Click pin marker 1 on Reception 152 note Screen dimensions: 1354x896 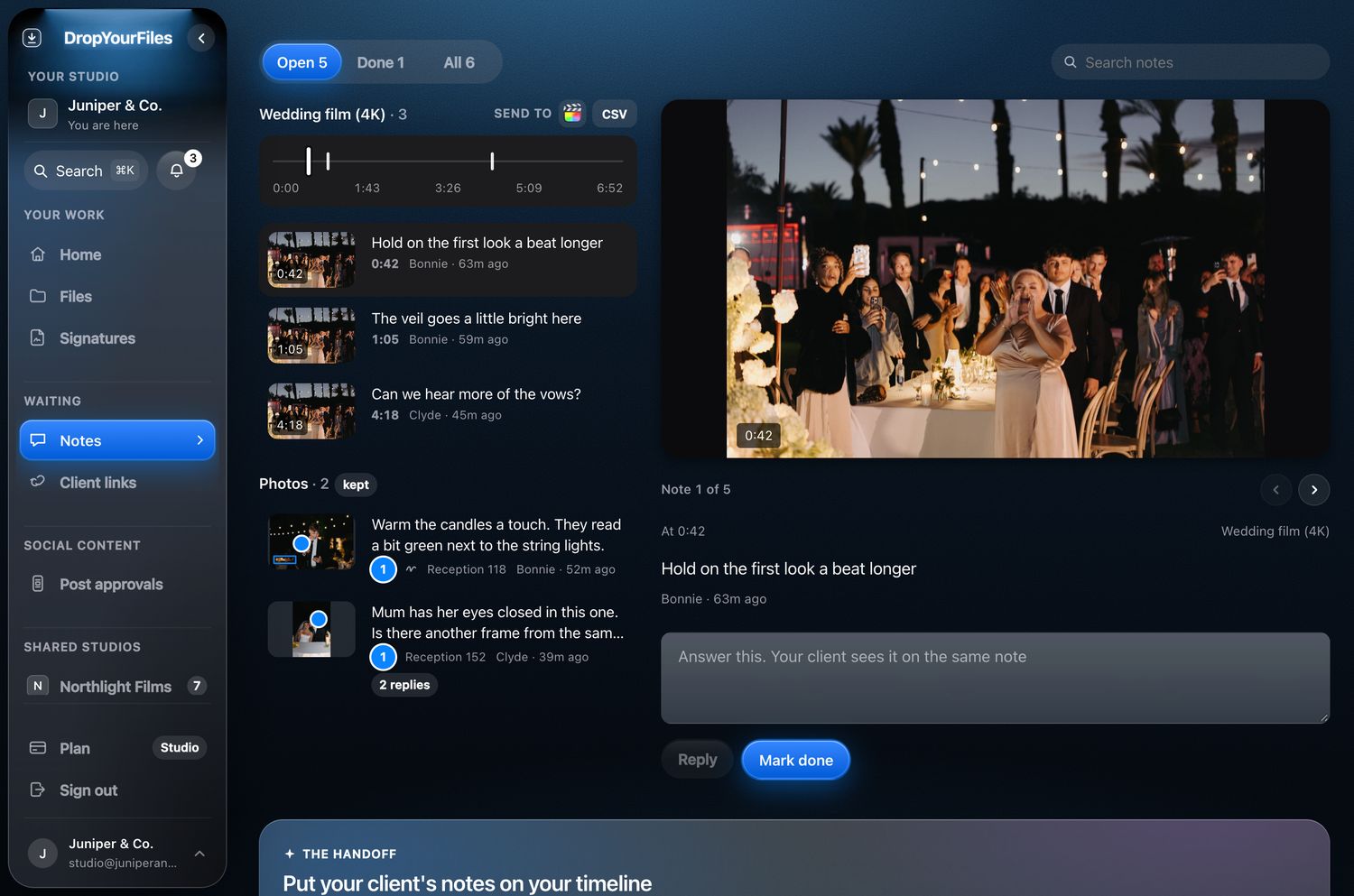pyautogui.click(x=384, y=657)
